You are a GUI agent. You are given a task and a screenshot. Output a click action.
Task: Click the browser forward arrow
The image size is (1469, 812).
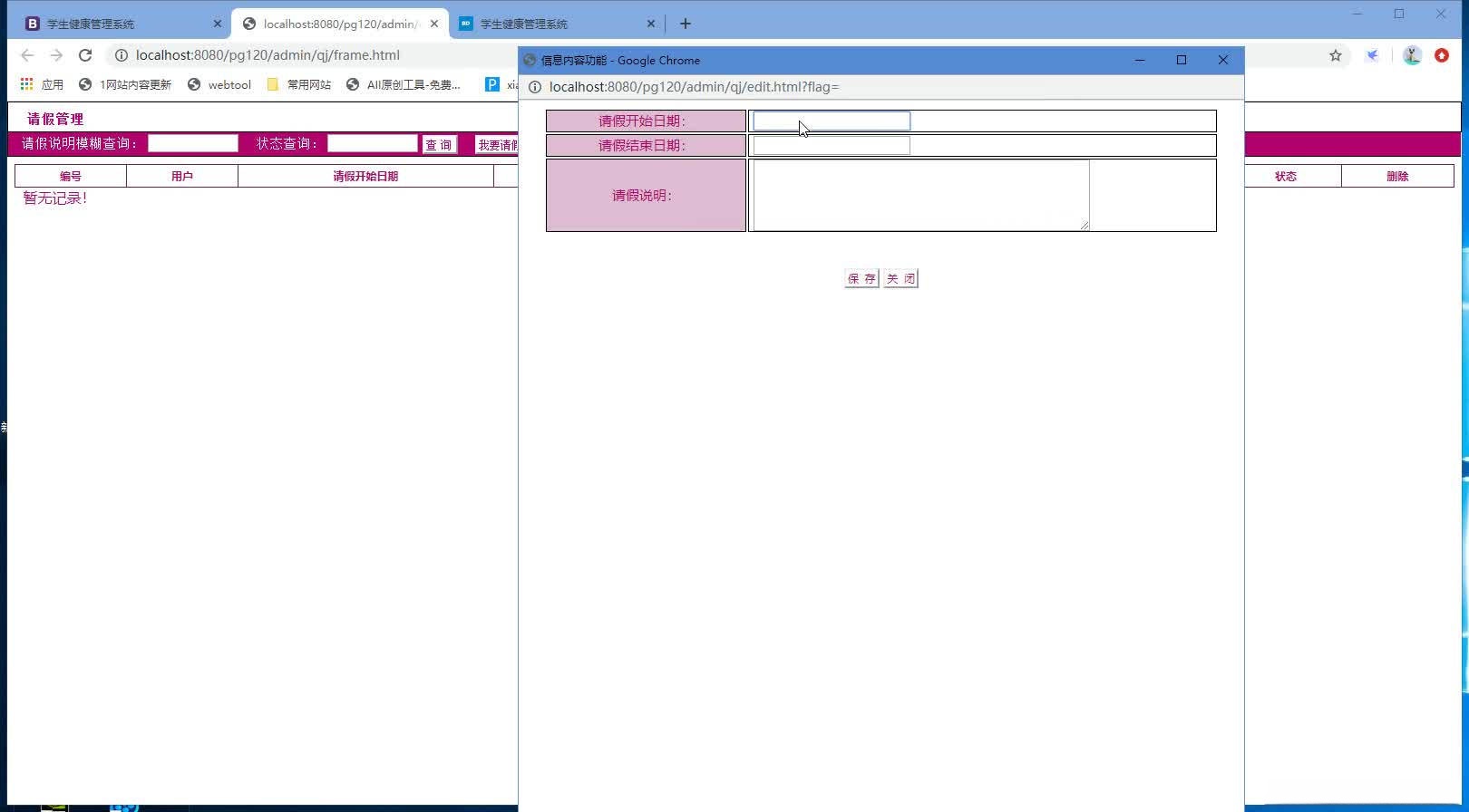point(56,55)
